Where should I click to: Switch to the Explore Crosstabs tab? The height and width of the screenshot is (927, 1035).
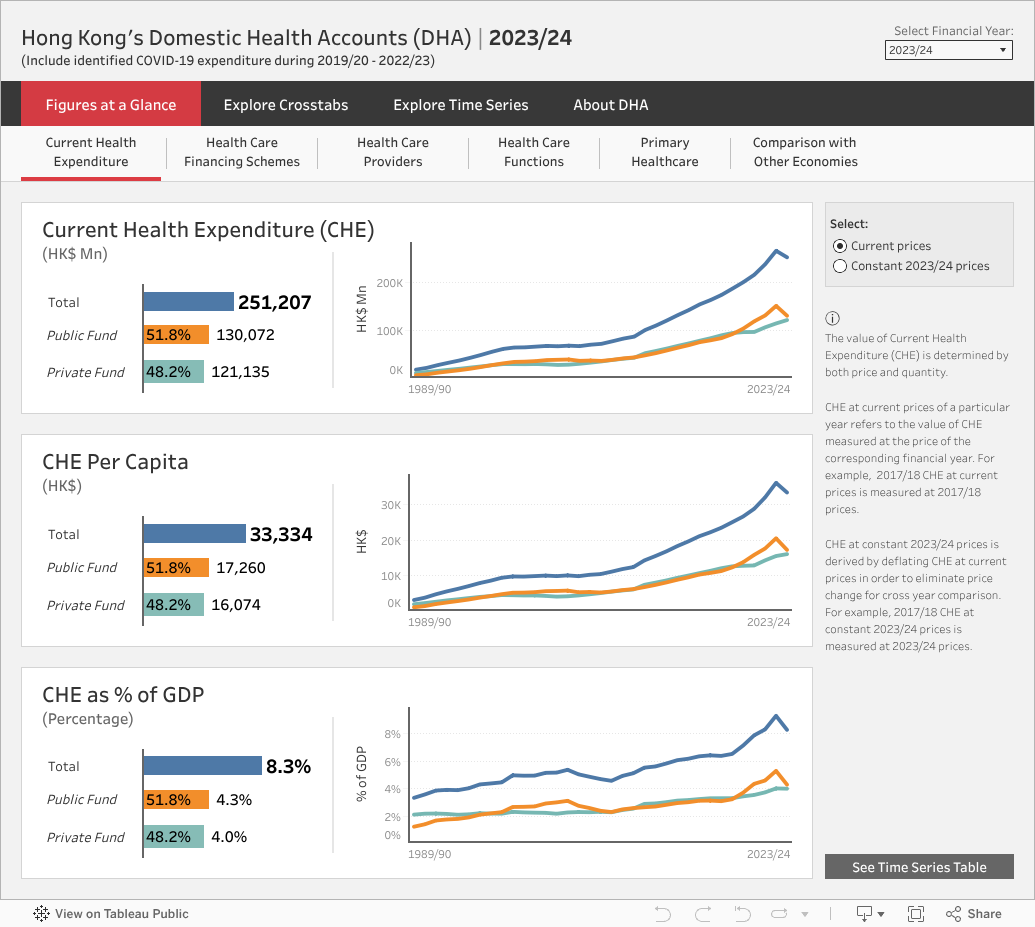pyautogui.click(x=285, y=105)
